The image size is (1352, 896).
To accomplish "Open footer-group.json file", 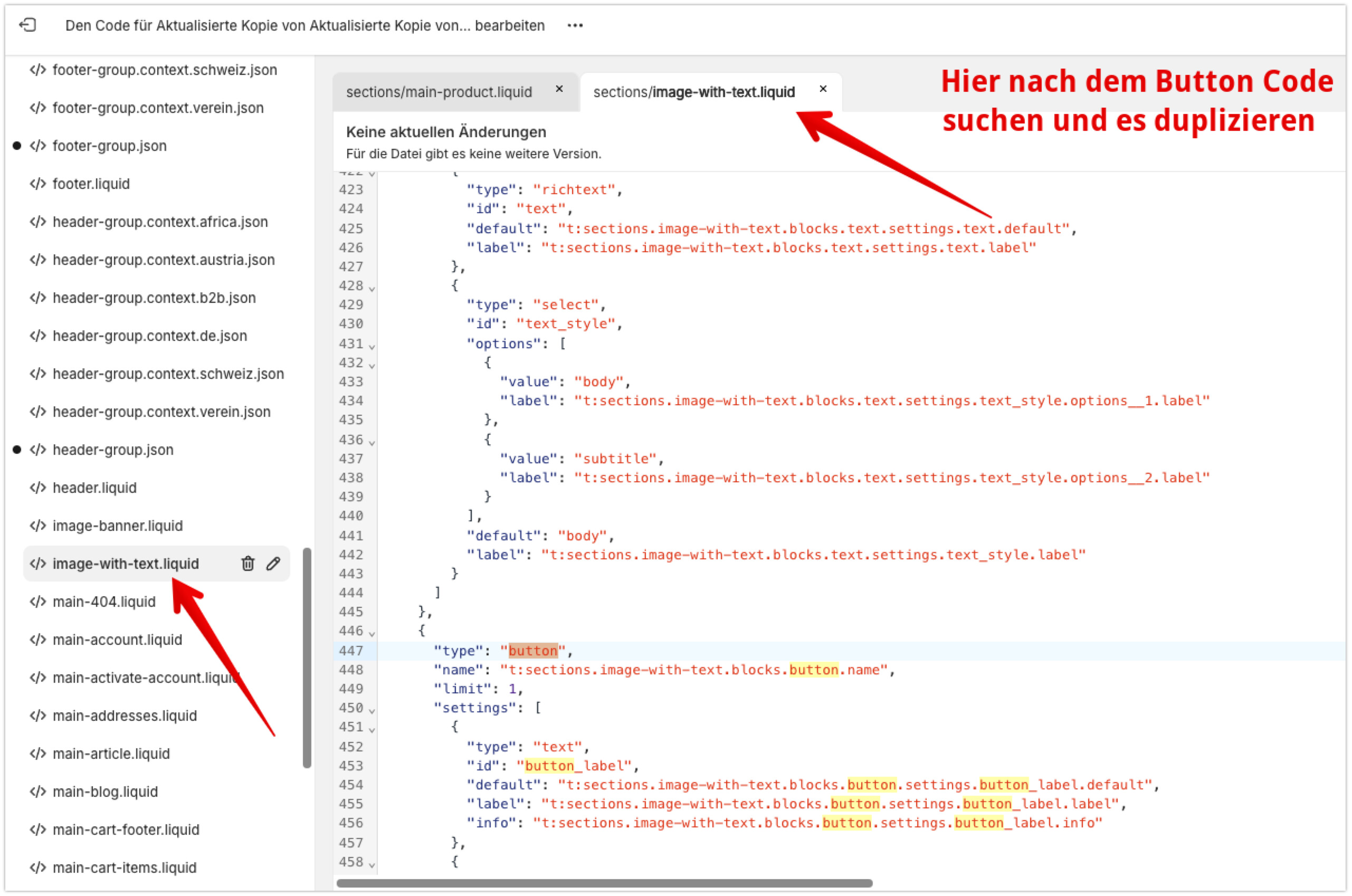I will coord(109,146).
